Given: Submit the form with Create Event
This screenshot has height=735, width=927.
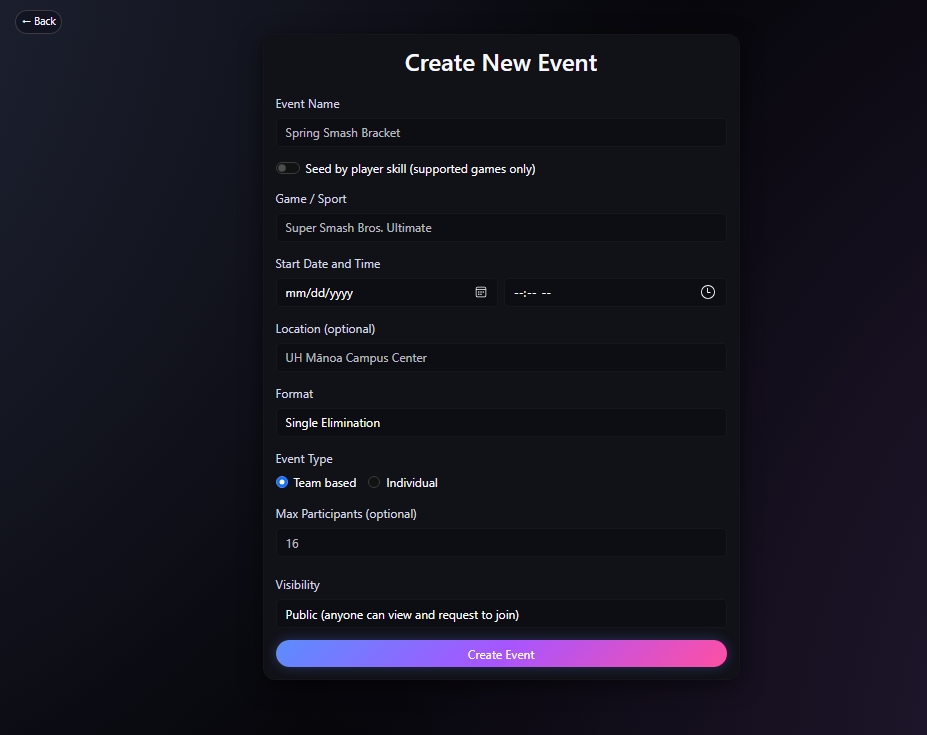Looking at the screenshot, I should pyautogui.click(x=500, y=654).
